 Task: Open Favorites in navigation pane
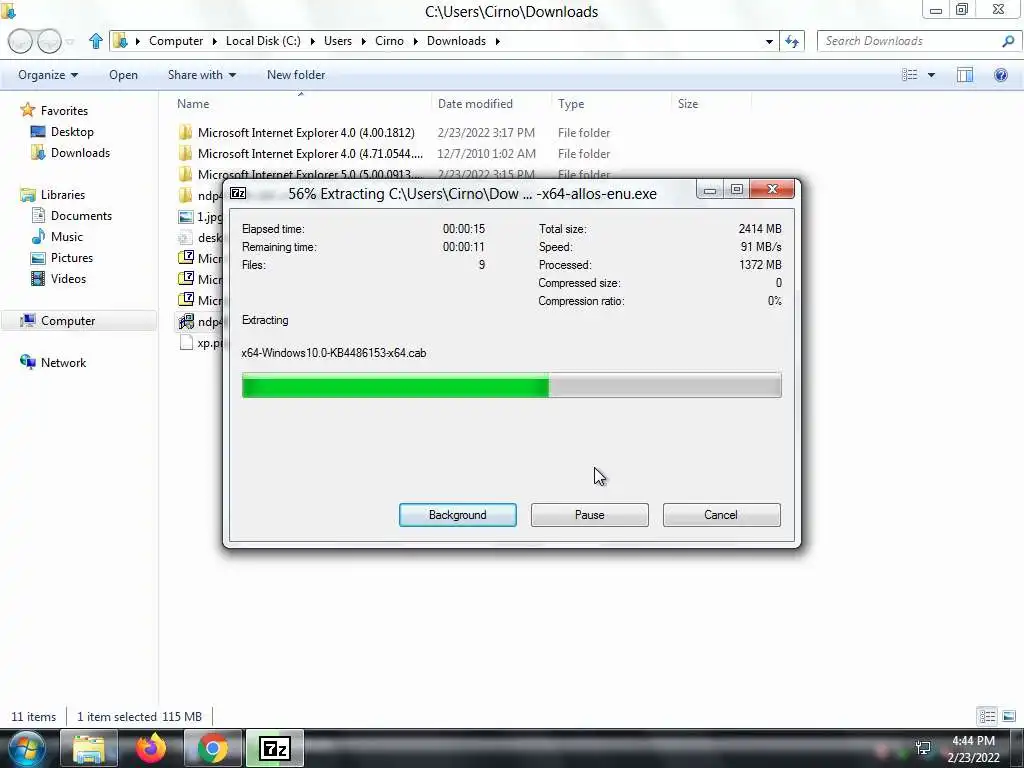(x=64, y=110)
